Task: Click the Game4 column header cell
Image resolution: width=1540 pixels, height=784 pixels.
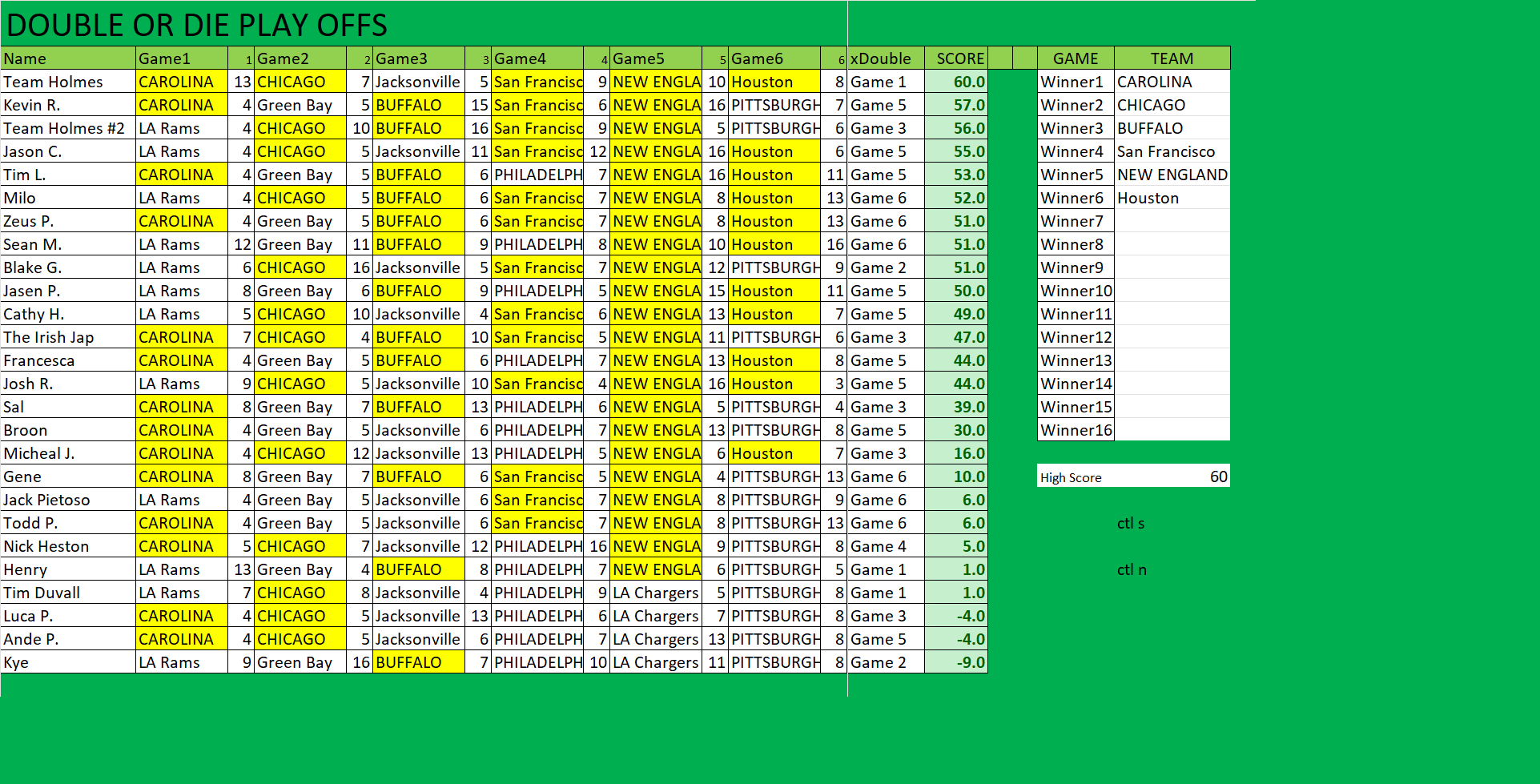Action: [x=537, y=58]
